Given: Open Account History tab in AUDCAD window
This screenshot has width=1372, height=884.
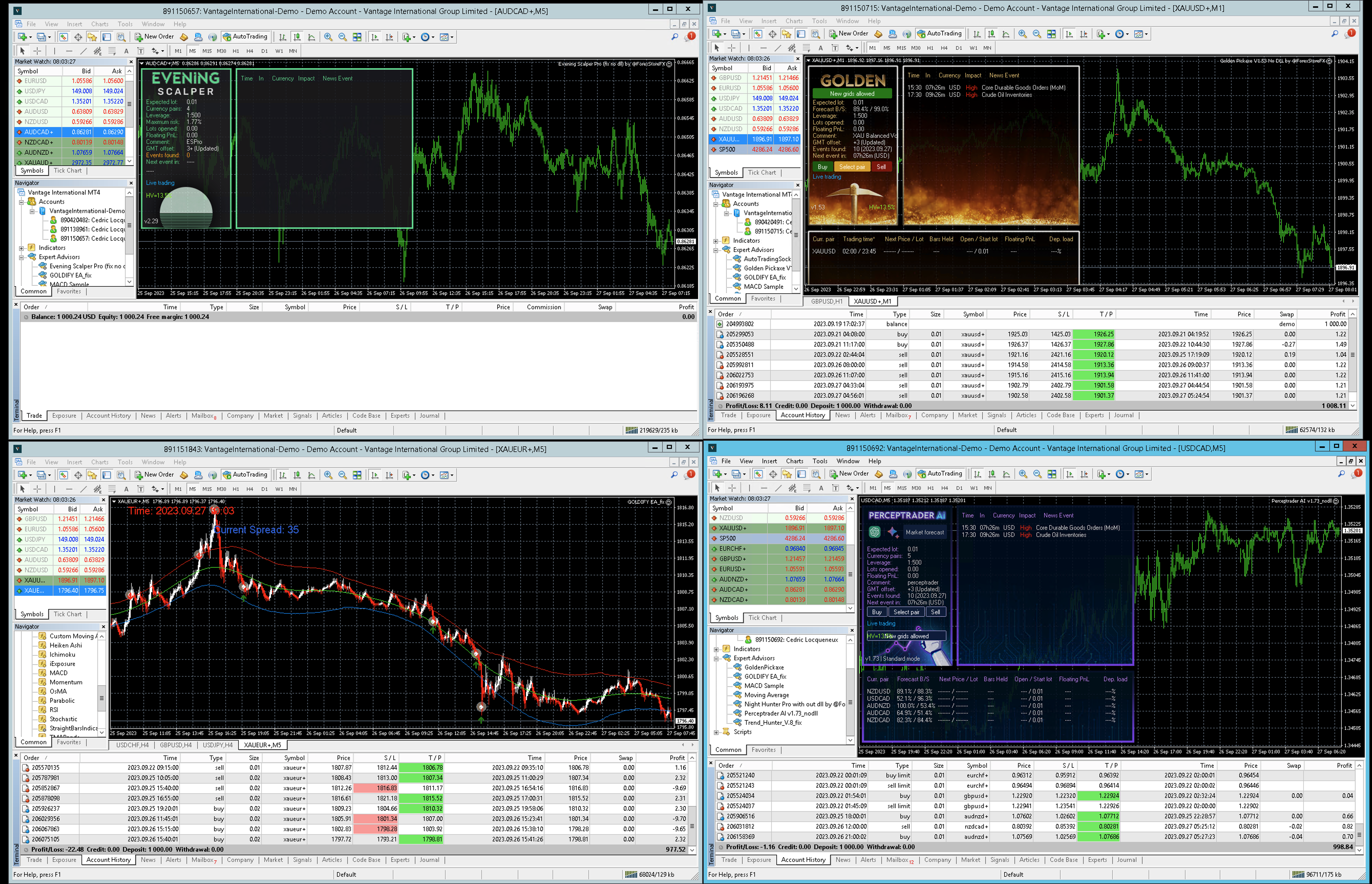Looking at the screenshot, I should (x=109, y=416).
